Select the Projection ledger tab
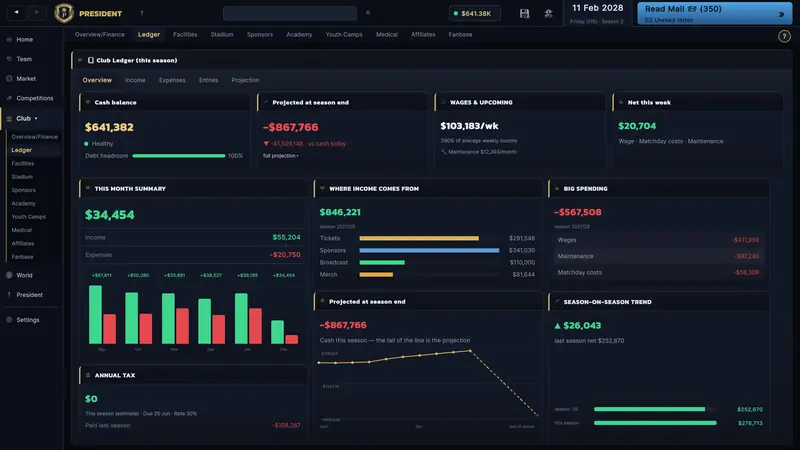Viewport: 800px width, 450px height. click(x=245, y=80)
